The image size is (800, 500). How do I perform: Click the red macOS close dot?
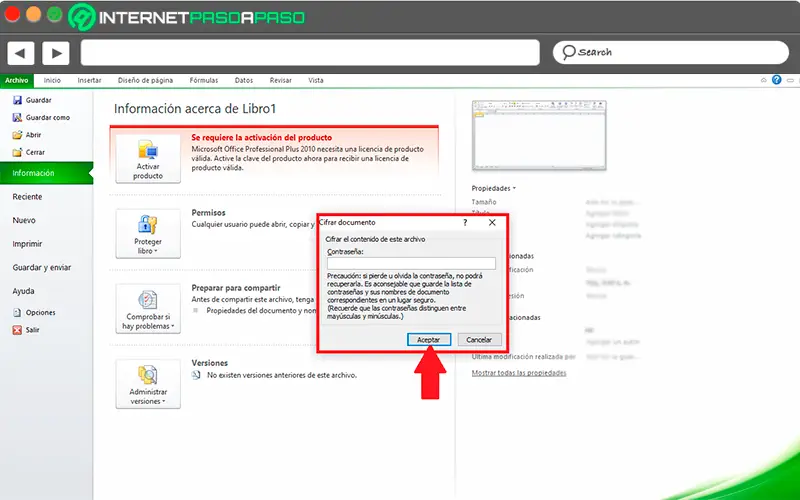click(12, 14)
